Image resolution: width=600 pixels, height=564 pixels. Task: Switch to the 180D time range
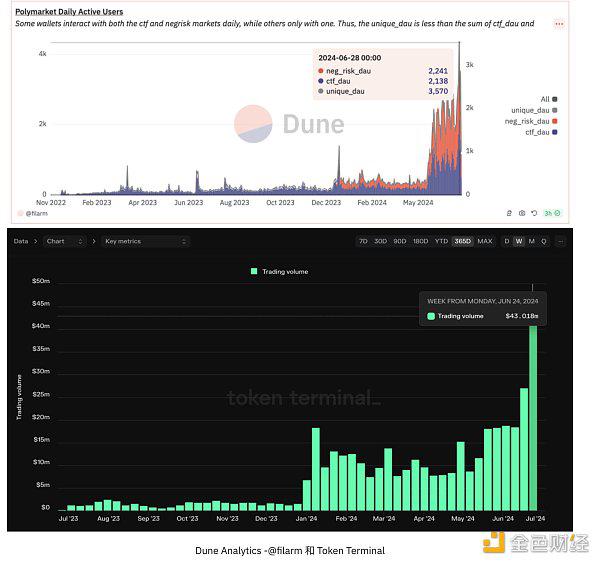(x=420, y=241)
